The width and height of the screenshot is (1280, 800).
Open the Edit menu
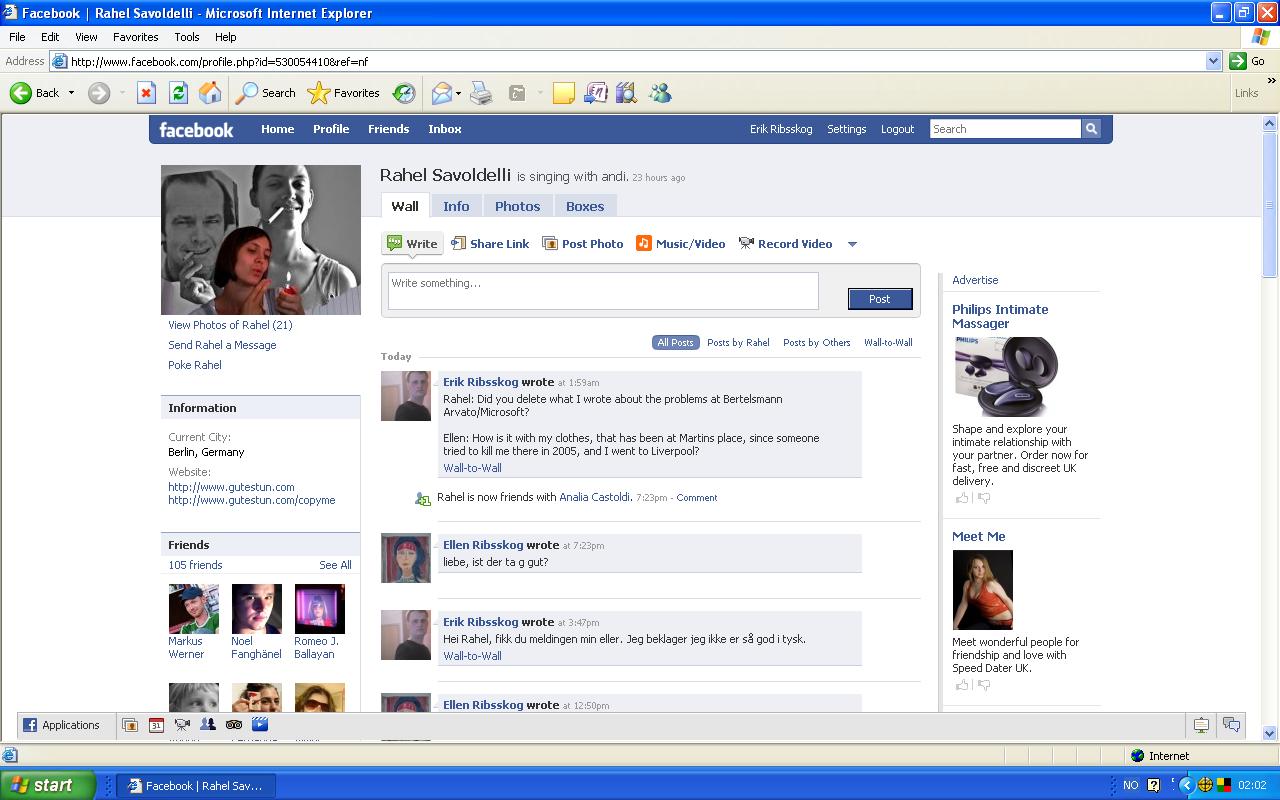[50, 37]
